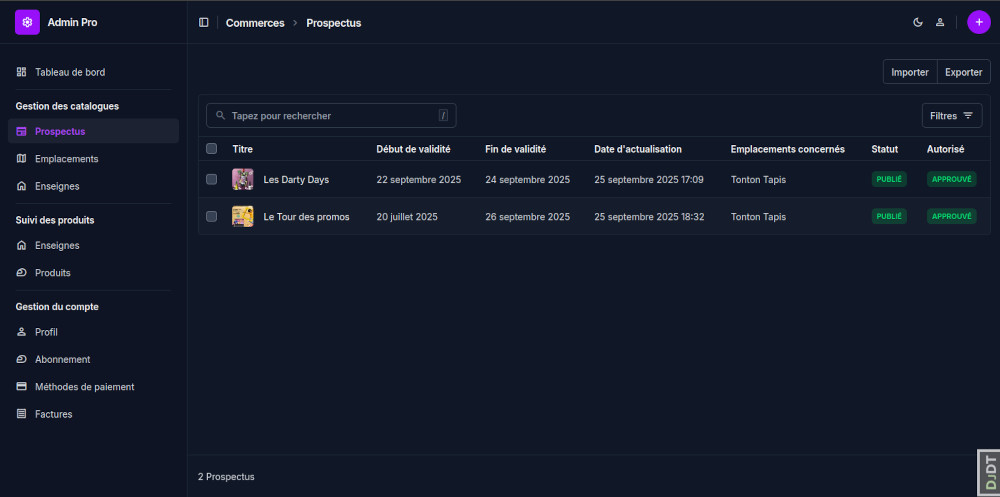Image resolution: width=1000 pixels, height=497 pixels.
Task: Select all rows with the header checkbox
Action: [211, 149]
